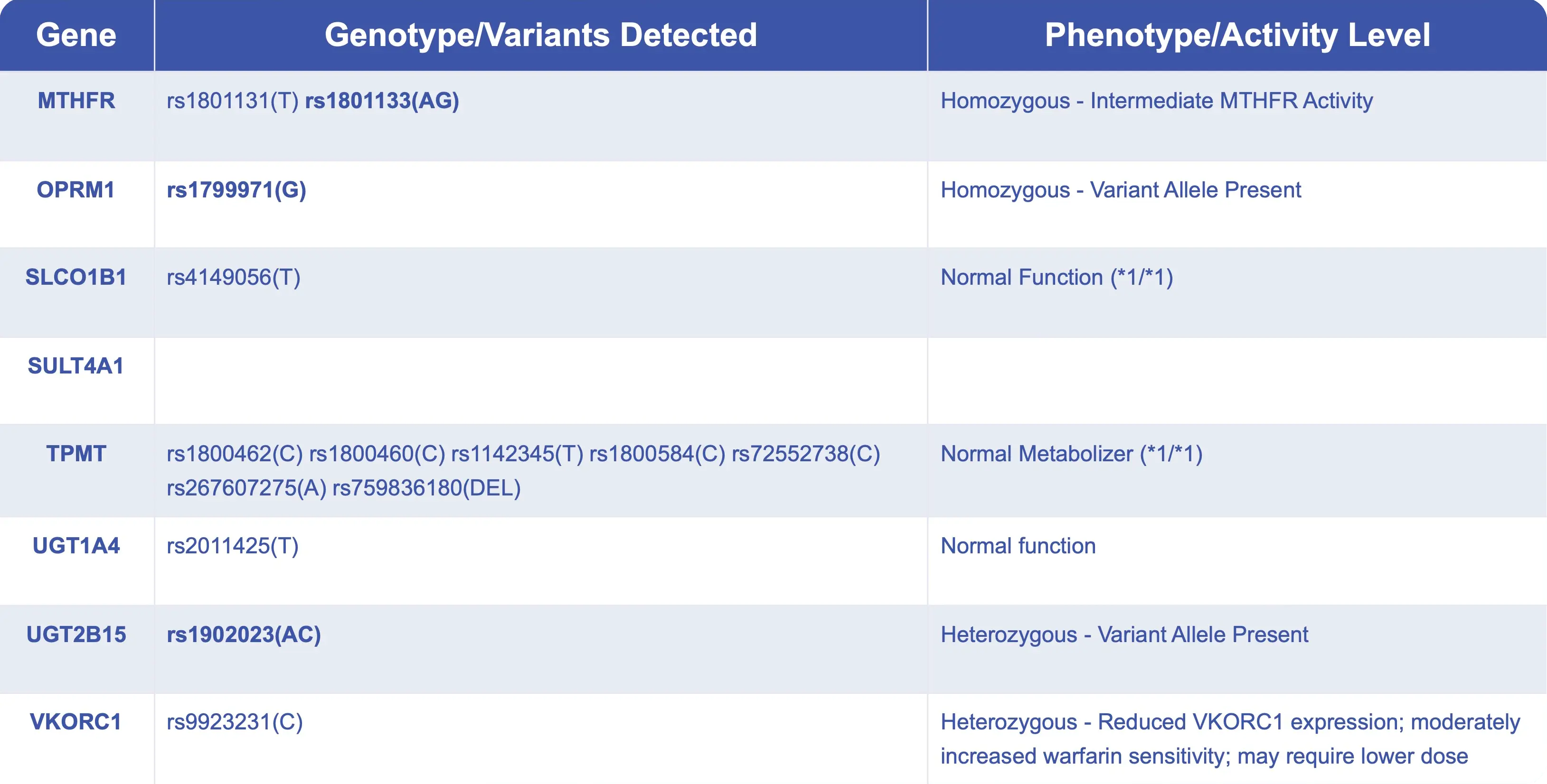
Task: Click the UGT1A4 gene label
Action: (x=76, y=546)
